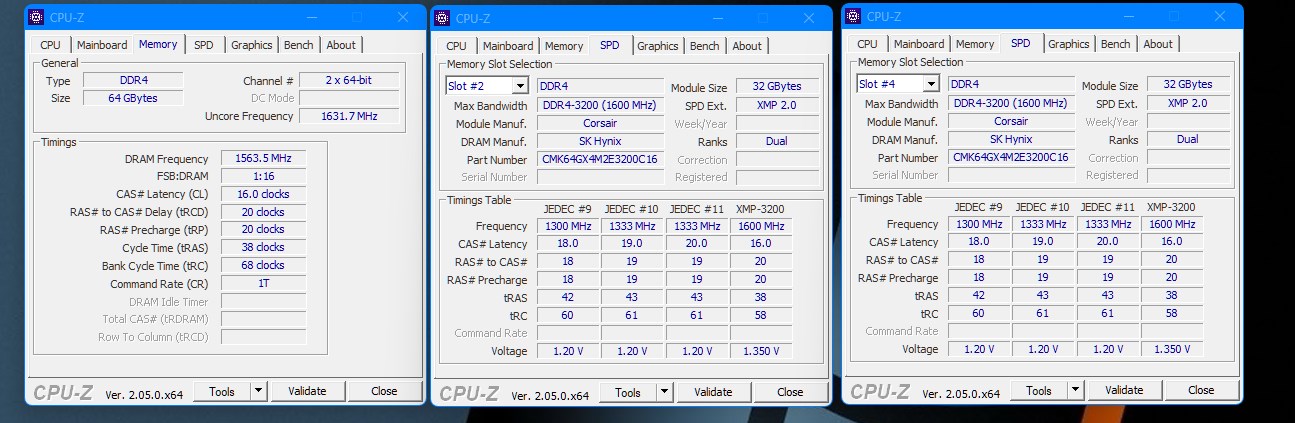Click the Tools button in the Slot #4 window
The image size is (1295, 423).
[1038, 391]
